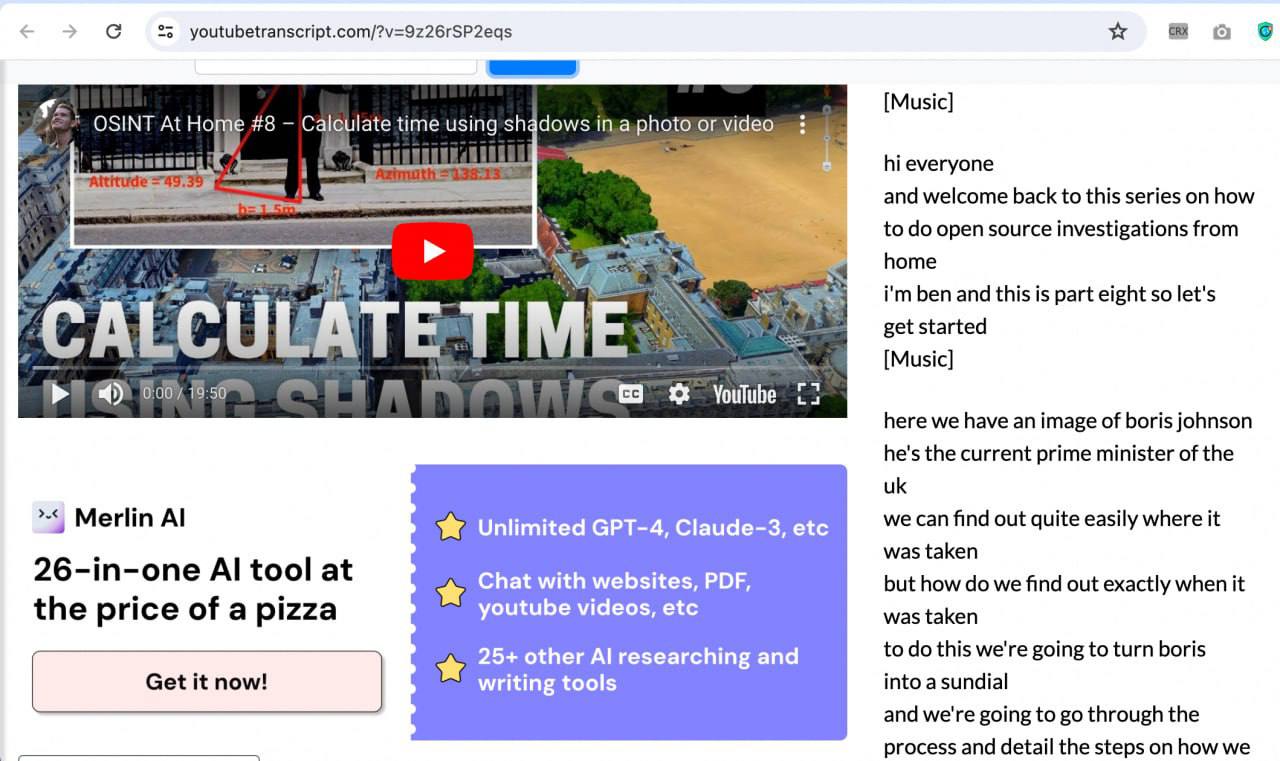Go forward in browser history

(x=69, y=31)
